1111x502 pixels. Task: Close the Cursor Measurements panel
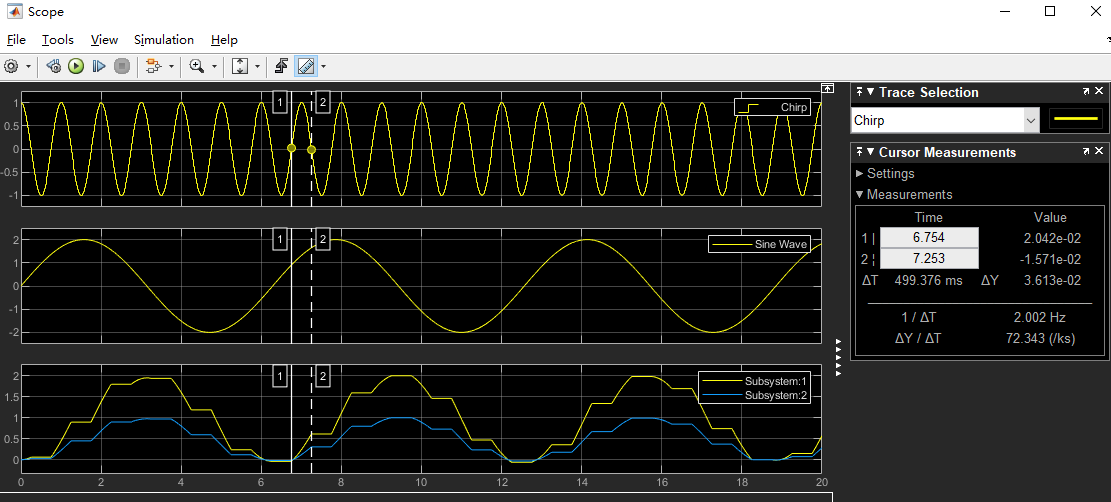(x=1099, y=152)
